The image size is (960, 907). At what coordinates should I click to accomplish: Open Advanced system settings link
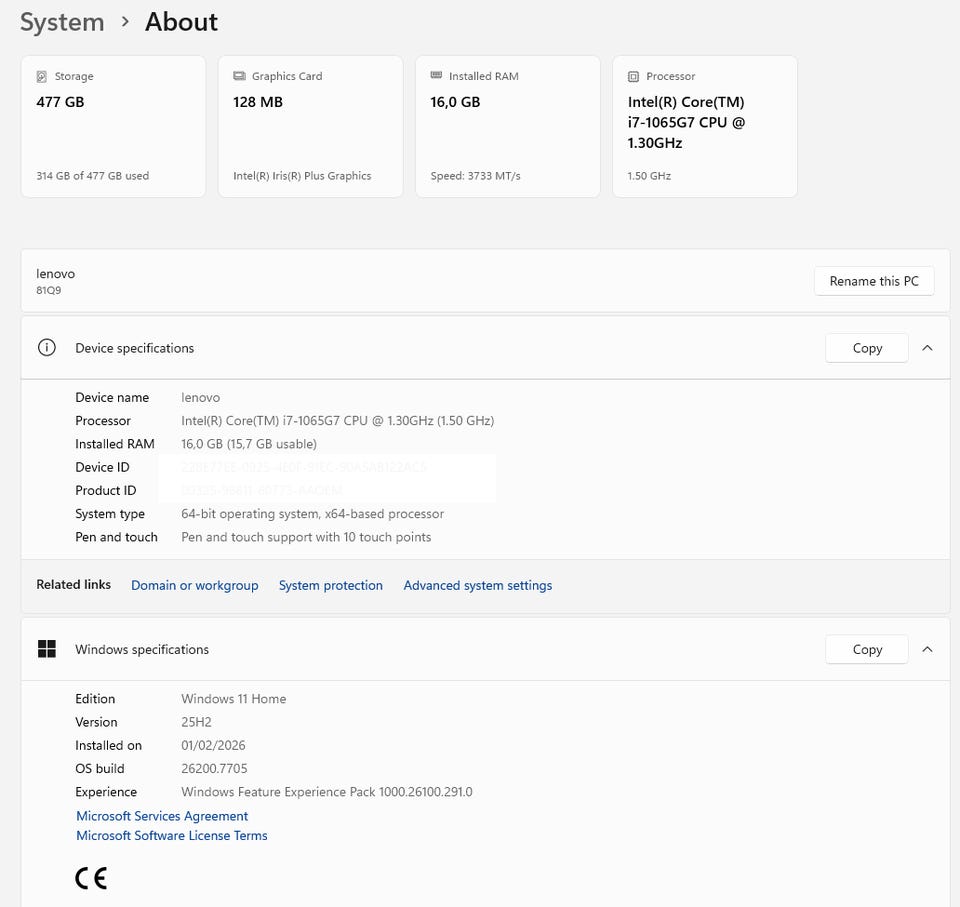click(x=477, y=585)
